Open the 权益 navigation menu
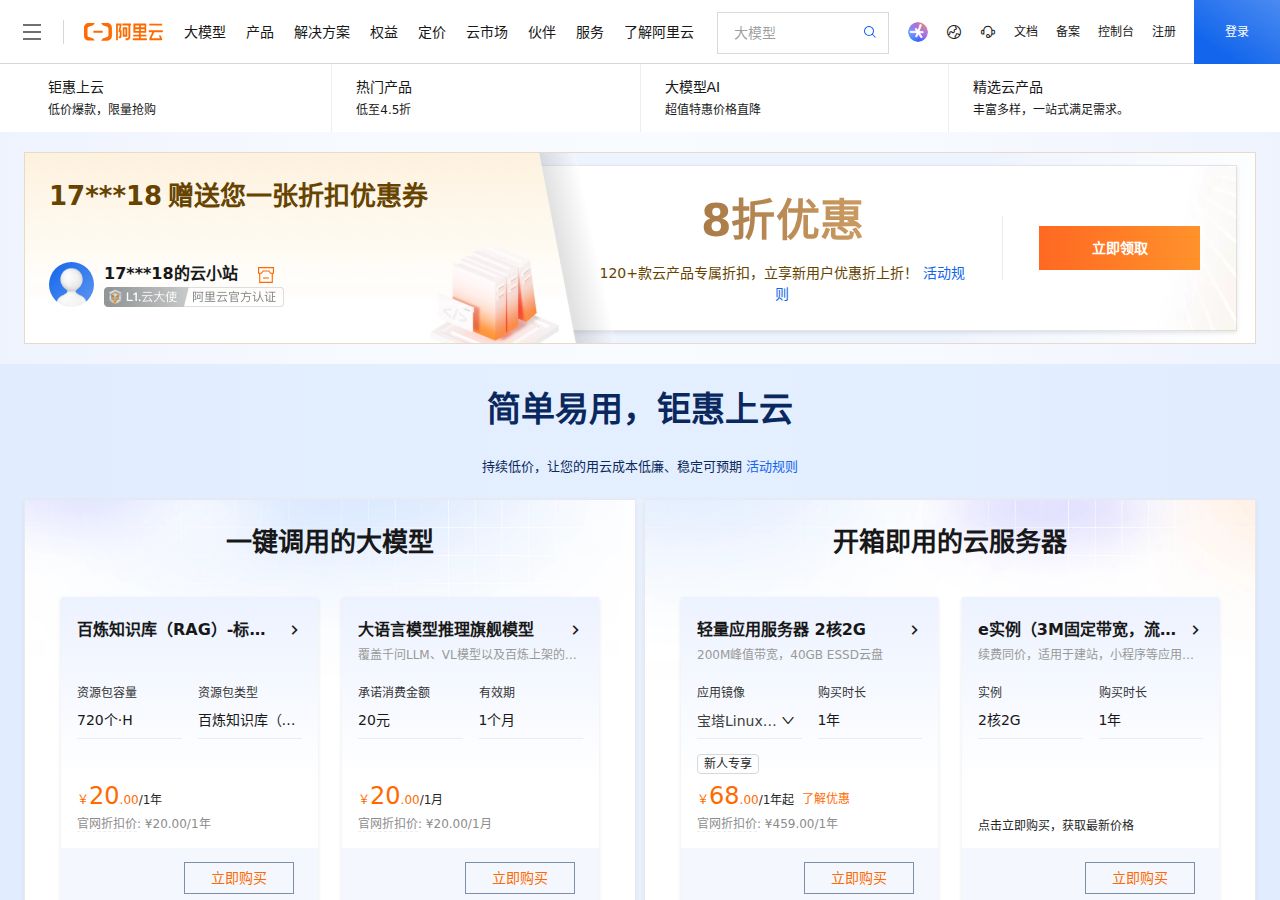 click(384, 32)
